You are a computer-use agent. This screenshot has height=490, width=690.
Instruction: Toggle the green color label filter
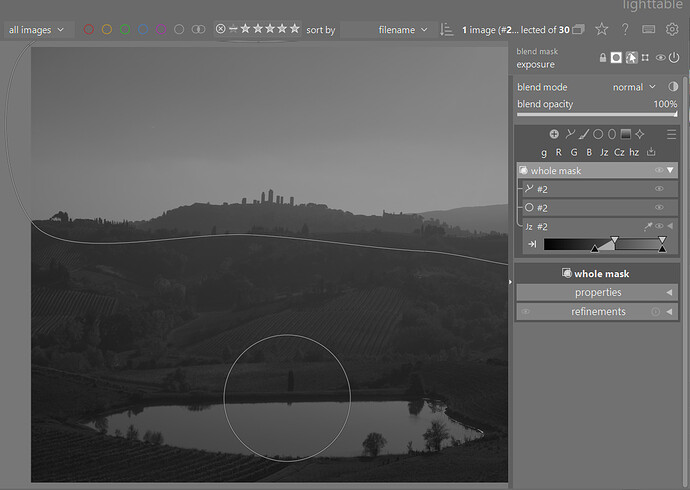point(125,29)
